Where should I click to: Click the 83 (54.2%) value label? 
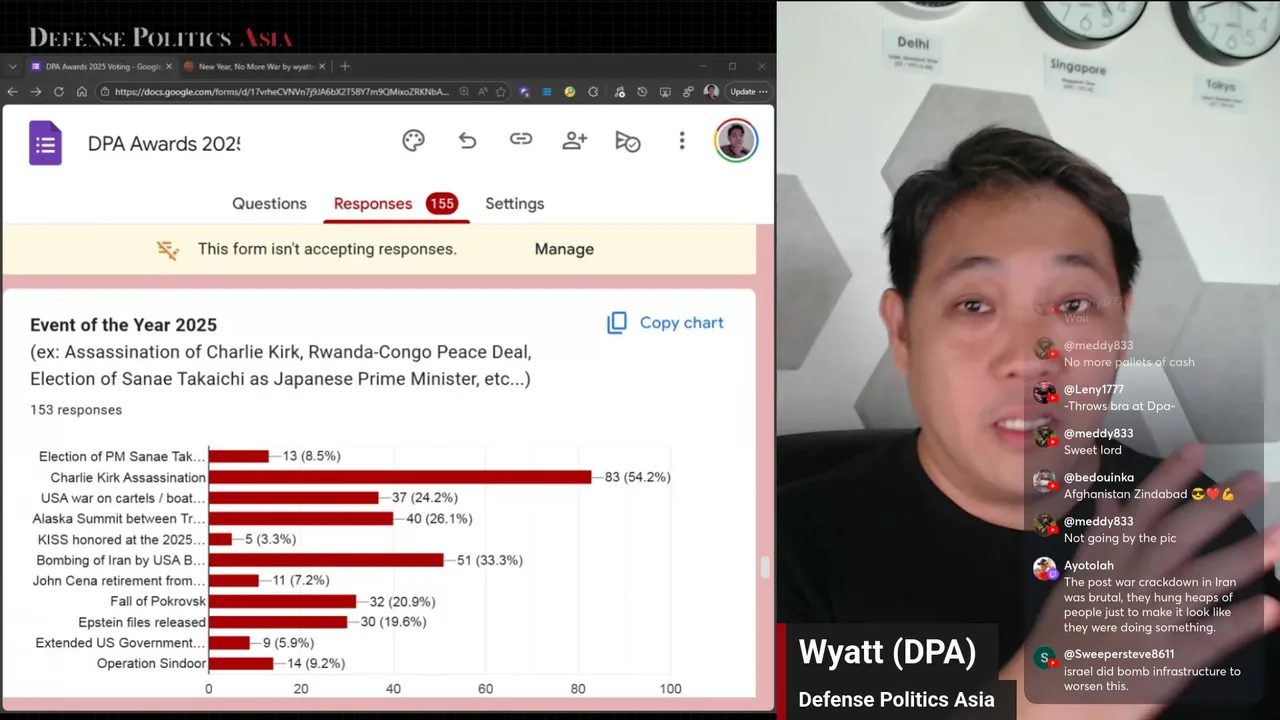(637, 477)
